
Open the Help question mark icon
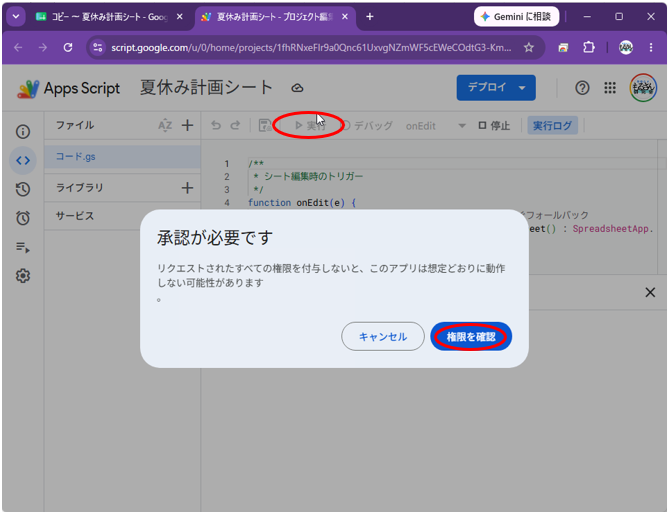tap(582, 88)
